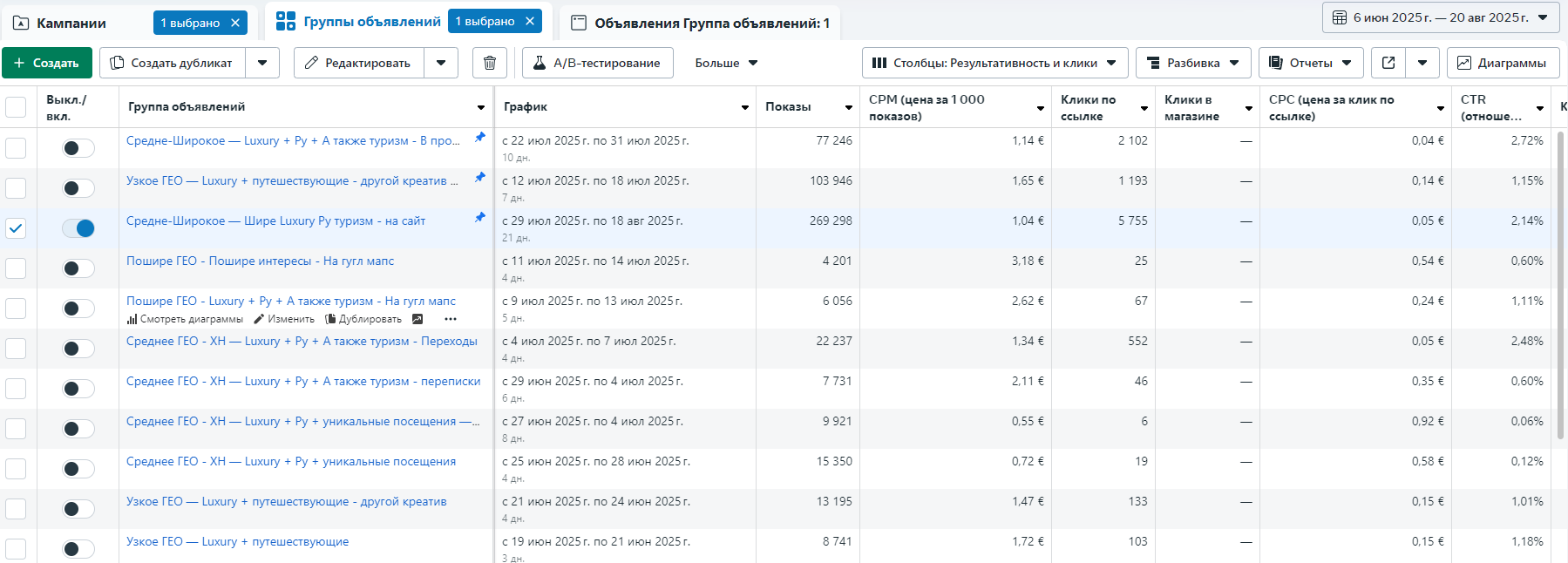1568x563 pixels.
Task: Open the date range dropdown
Action: 1440,17
